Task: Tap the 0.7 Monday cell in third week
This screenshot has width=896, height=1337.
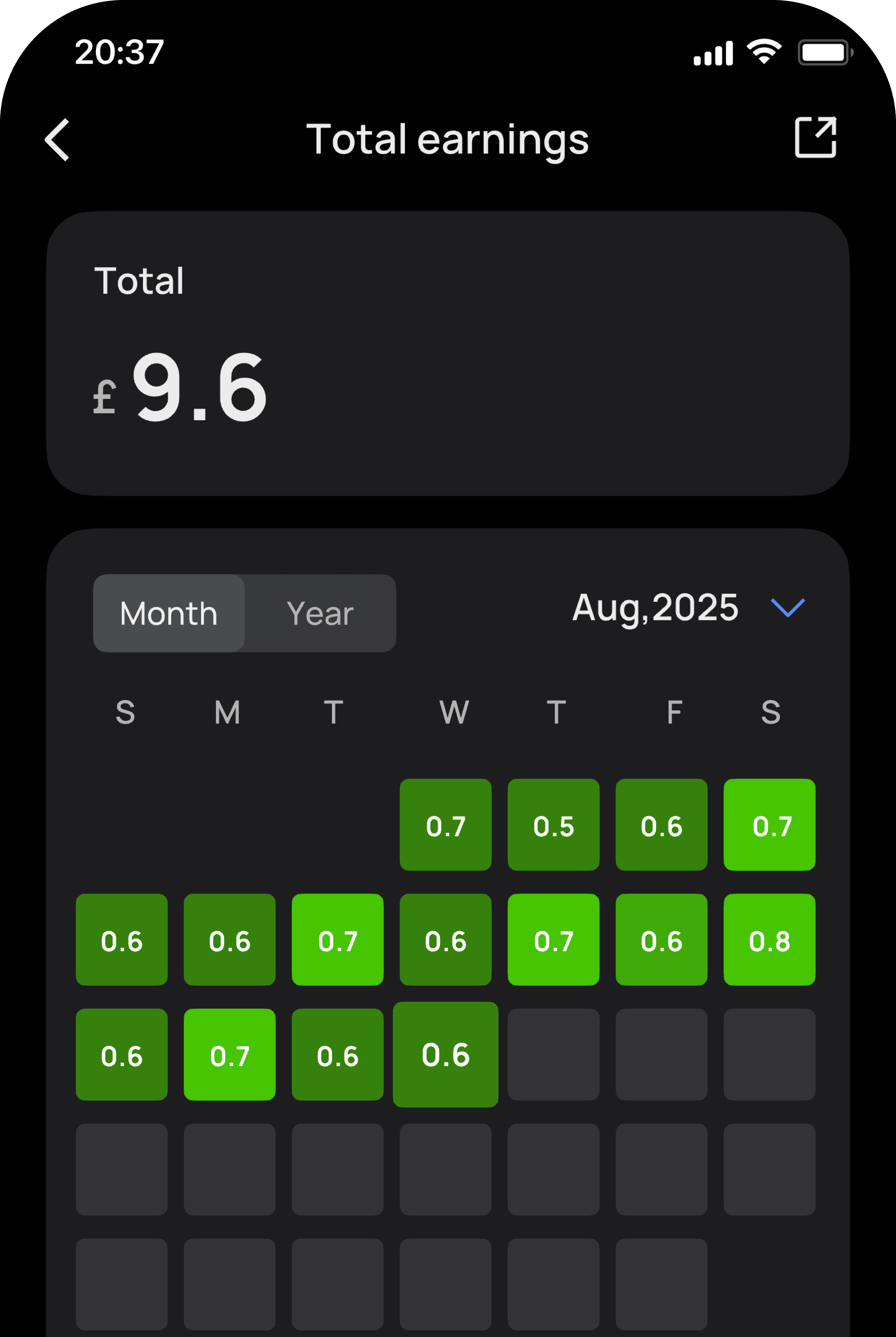Action: click(x=229, y=1055)
